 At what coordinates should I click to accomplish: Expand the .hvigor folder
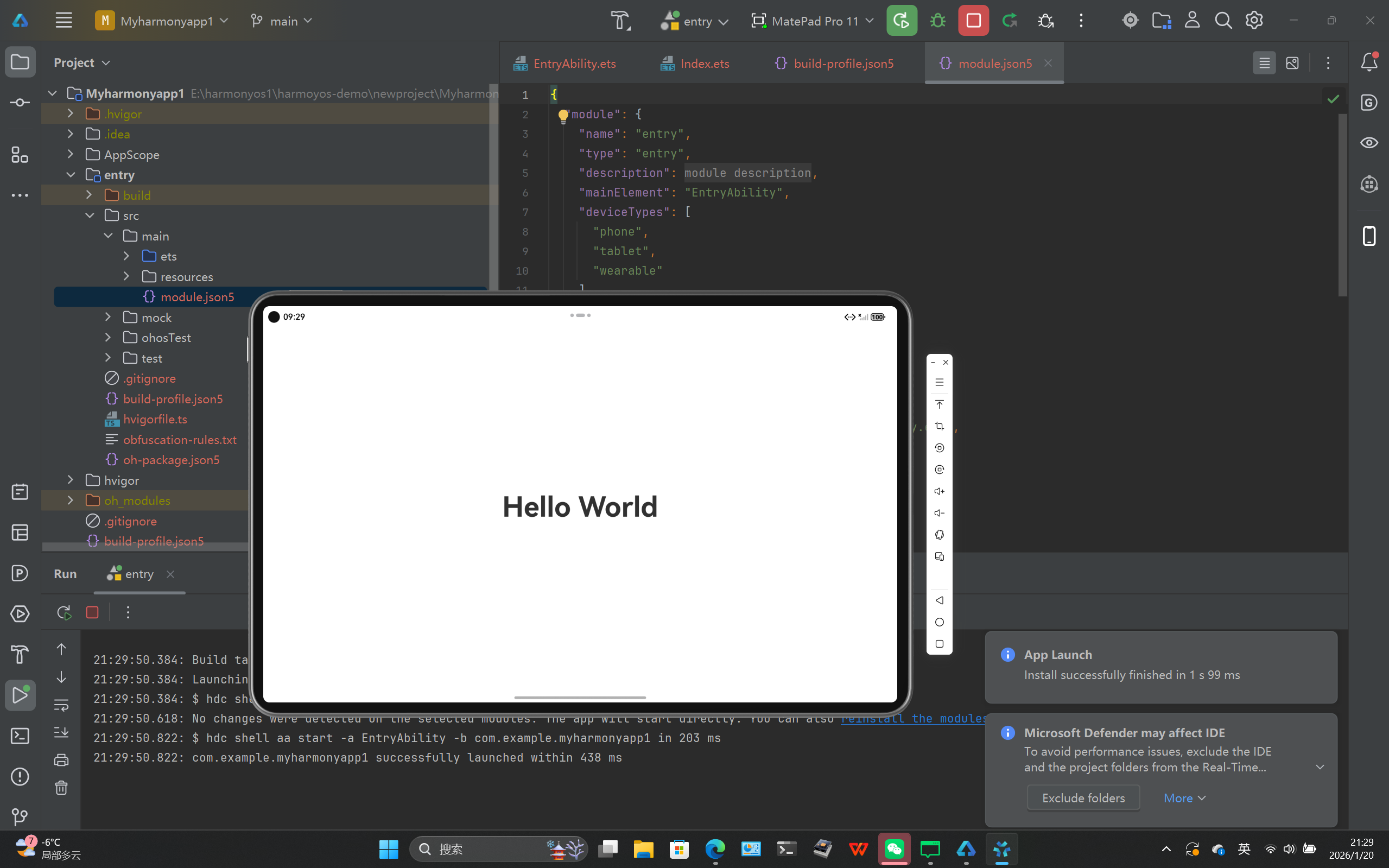[x=71, y=113]
